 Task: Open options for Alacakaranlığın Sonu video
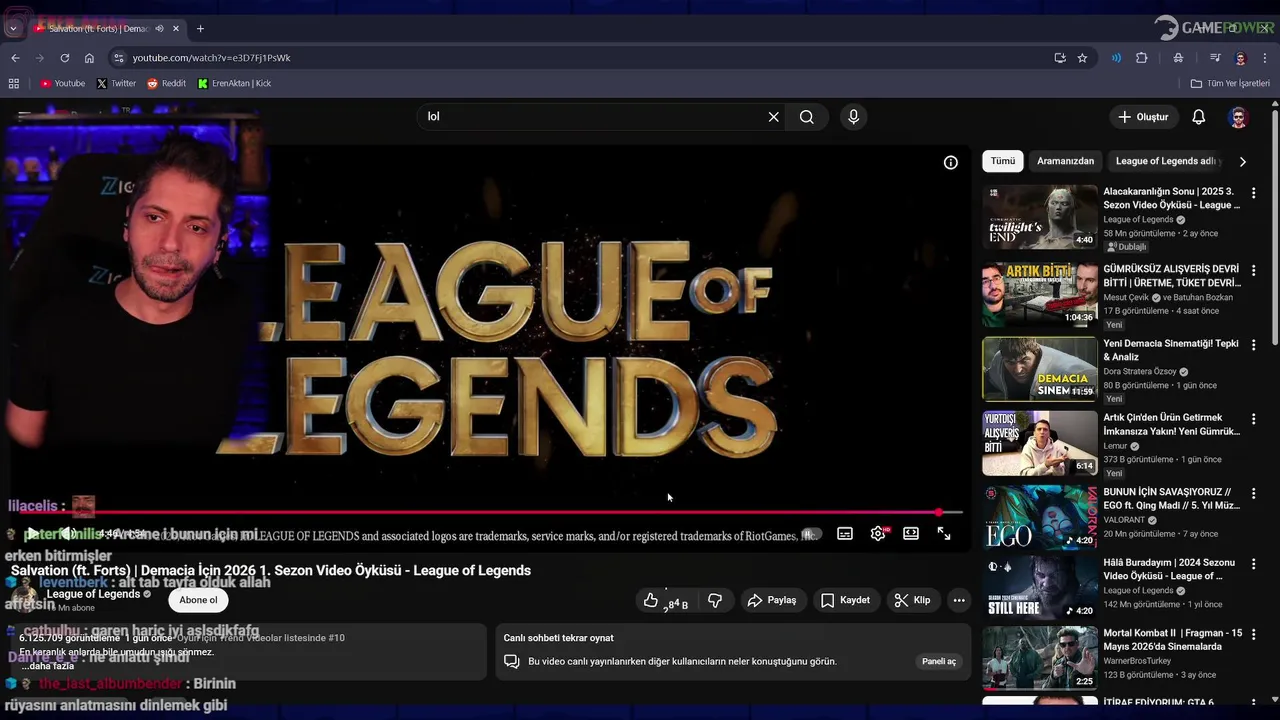point(1253,193)
